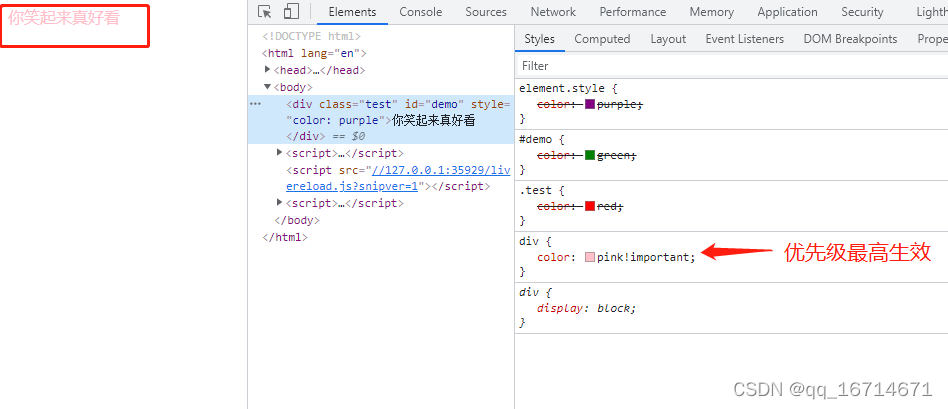
Task: Activate the inspect element picker icon
Action: tap(264, 11)
